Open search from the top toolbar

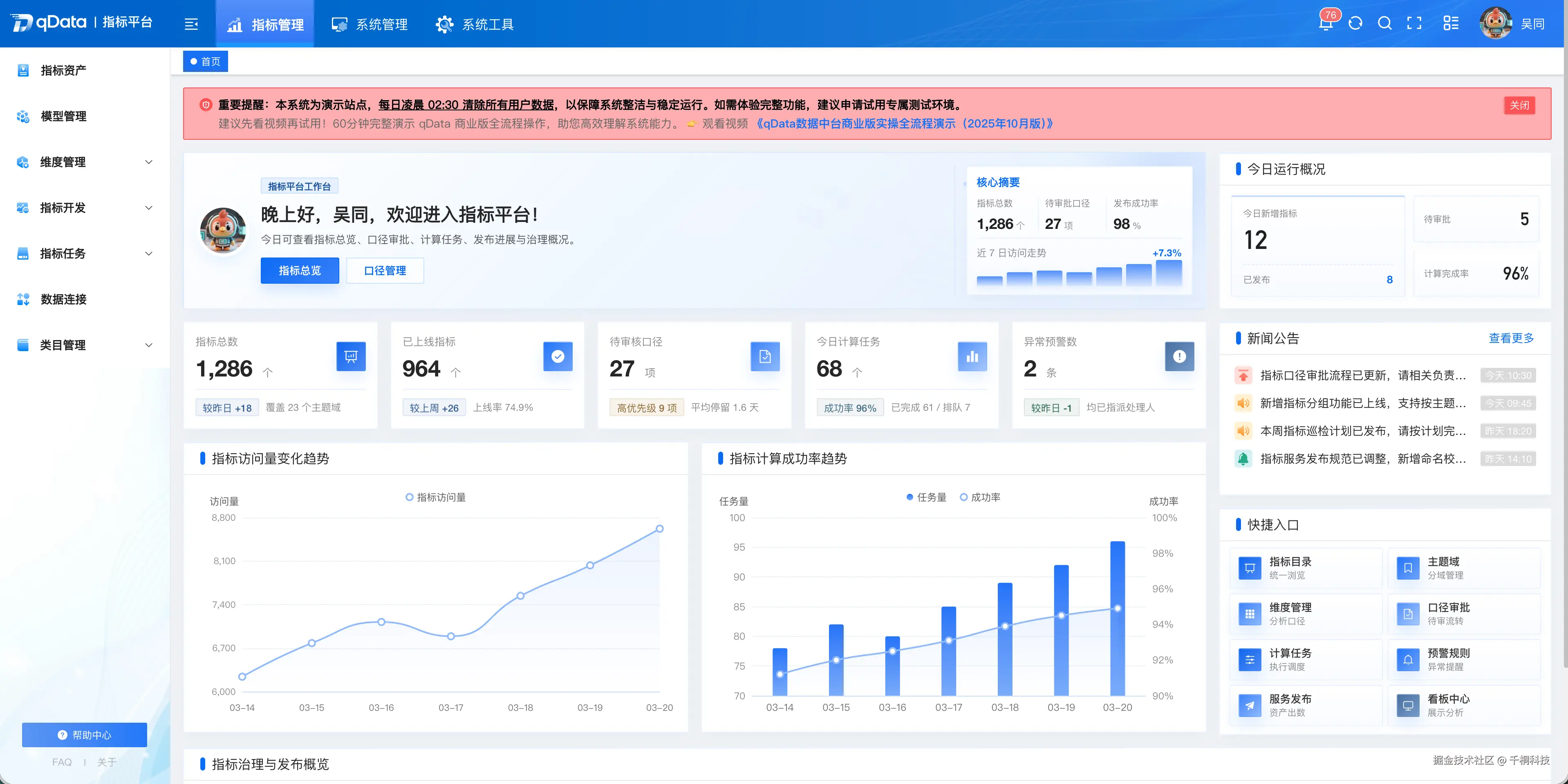tap(1385, 23)
